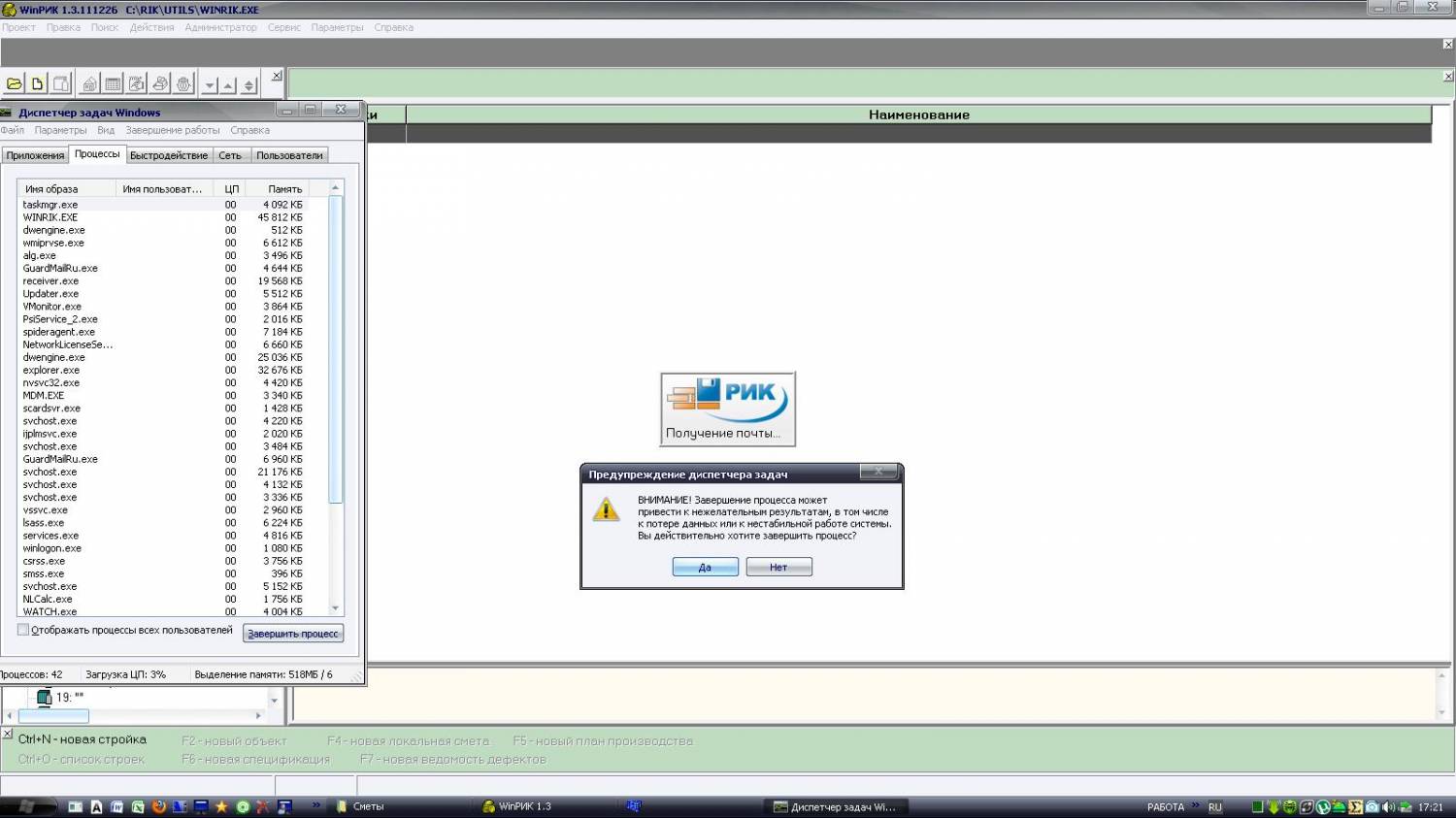Toggle 'Отображать процессы всех пользователей' checkbox

point(23,631)
